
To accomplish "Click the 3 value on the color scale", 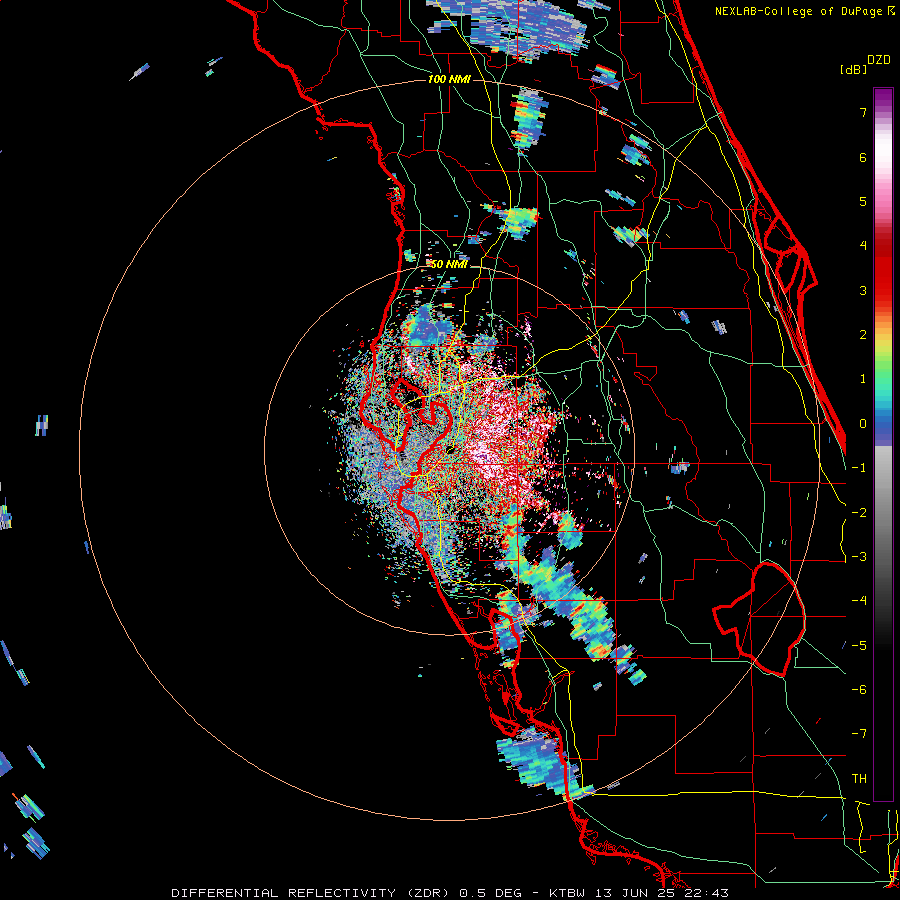I will click(x=863, y=290).
